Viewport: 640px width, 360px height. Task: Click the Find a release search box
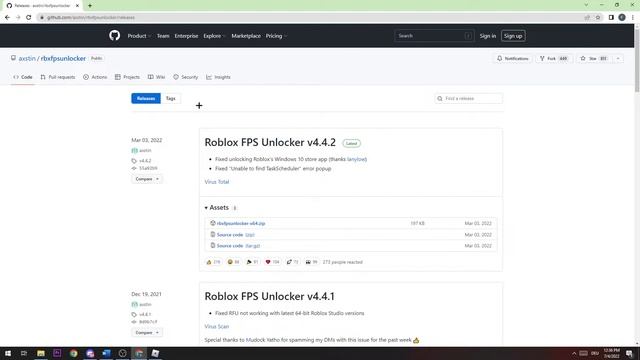click(x=469, y=98)
